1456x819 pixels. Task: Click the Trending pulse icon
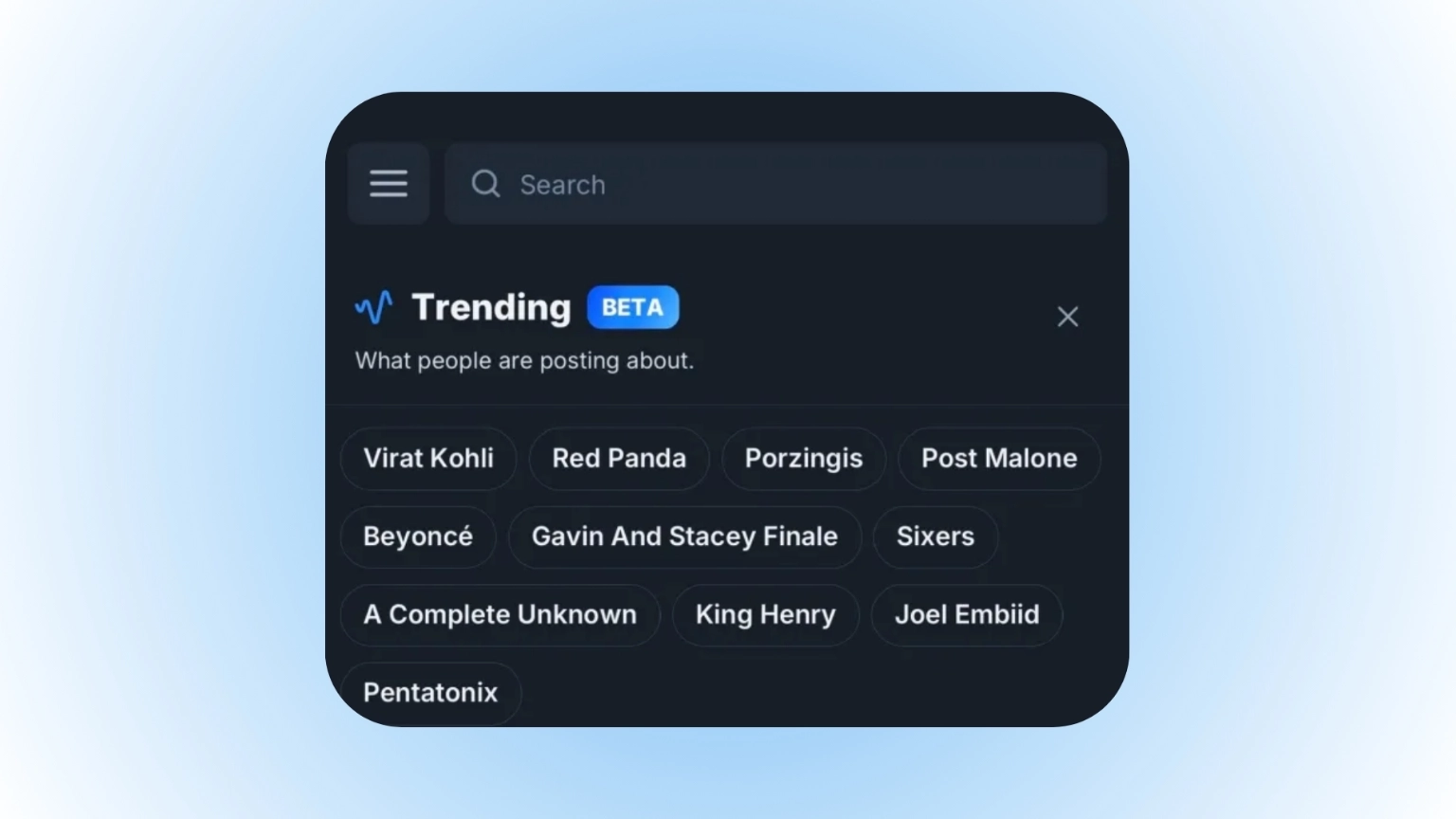click(373, 307)
